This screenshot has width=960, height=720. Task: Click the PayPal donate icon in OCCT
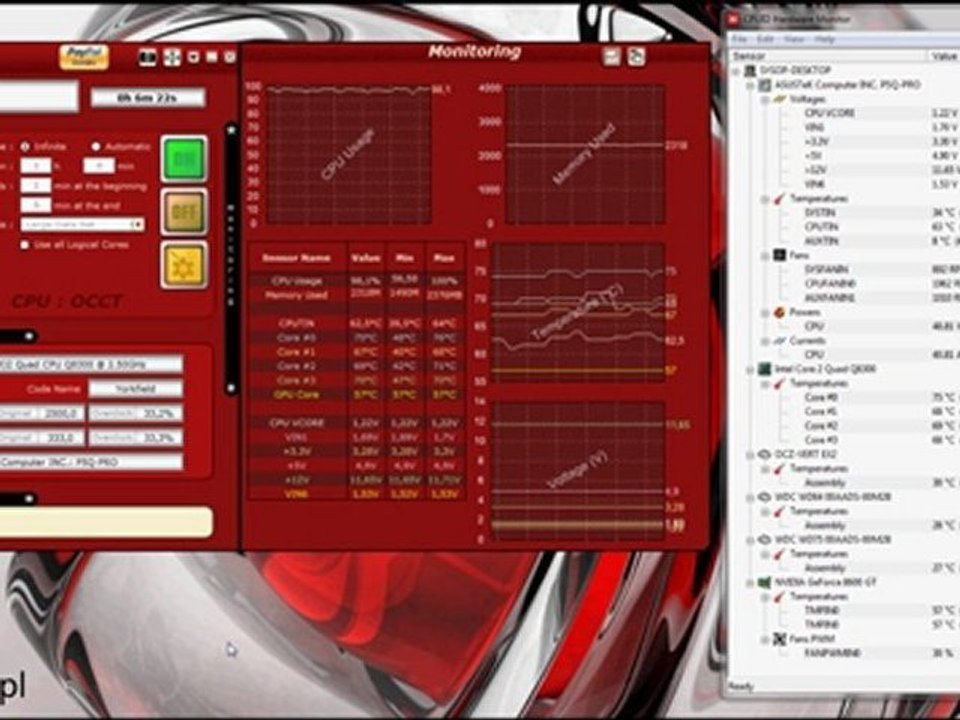(x=84, y=57)
